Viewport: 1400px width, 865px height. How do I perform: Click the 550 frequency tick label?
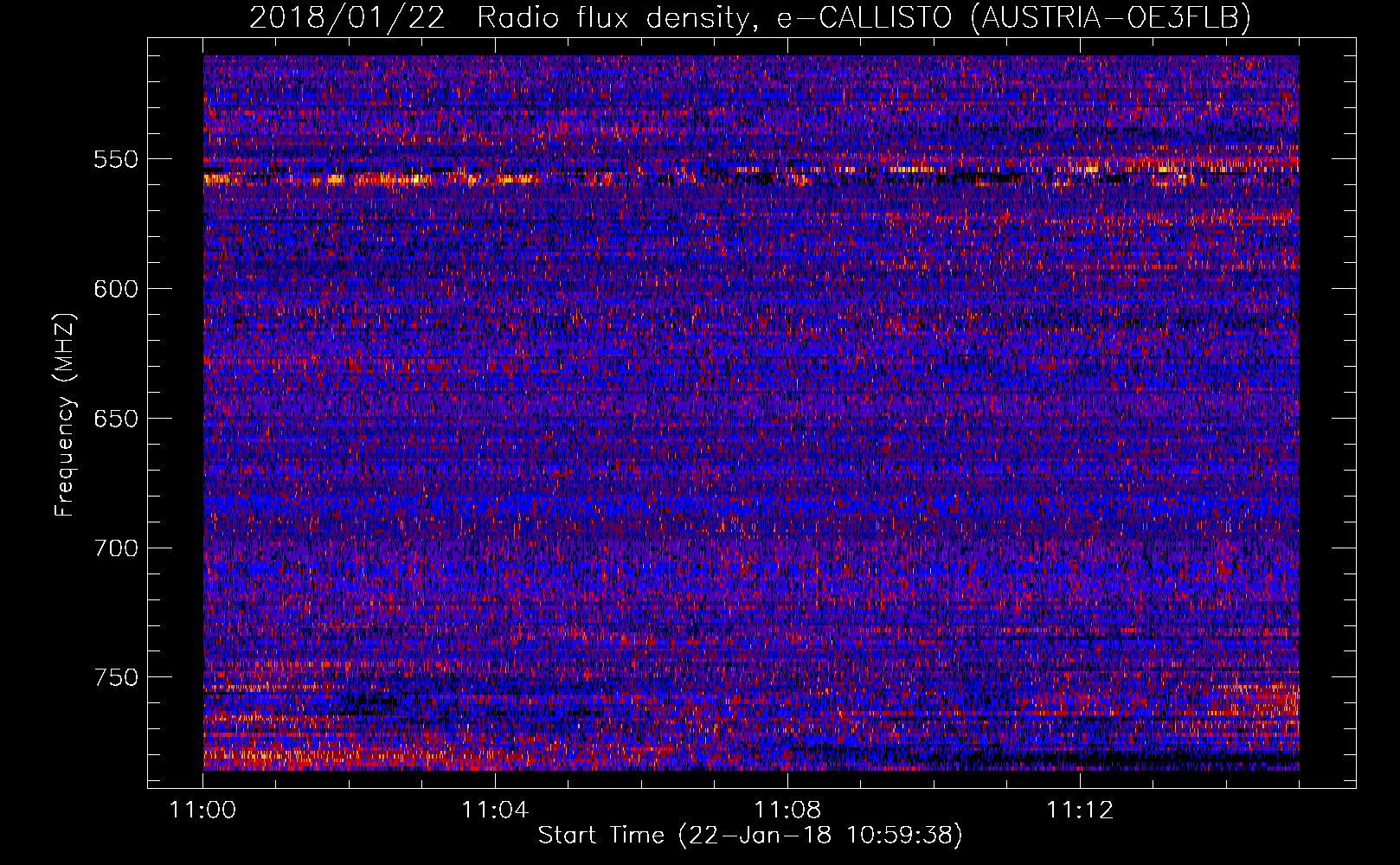click(116, 159)
